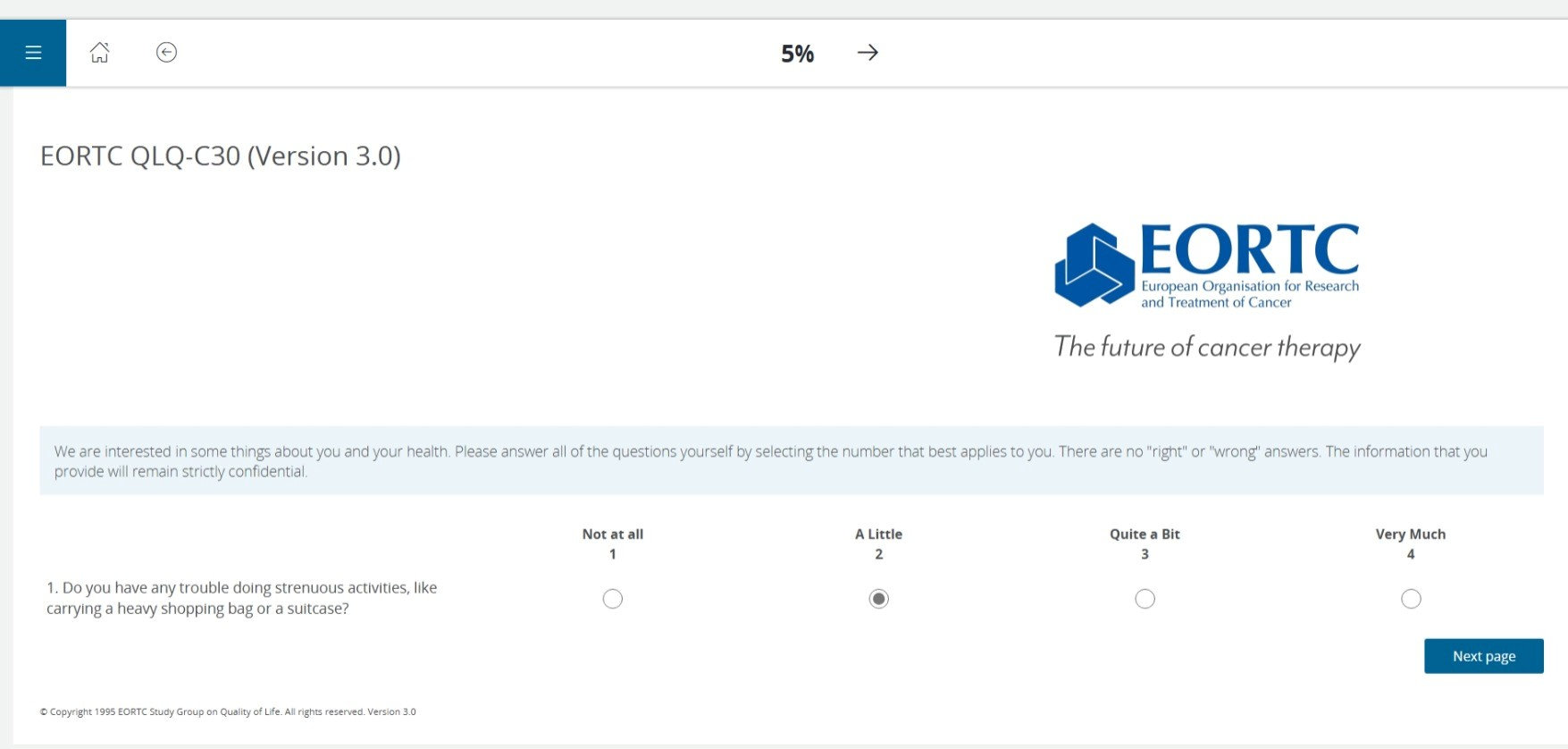
Task: Click the blue confidentiality instructions banner
Action: coord(791,460)
